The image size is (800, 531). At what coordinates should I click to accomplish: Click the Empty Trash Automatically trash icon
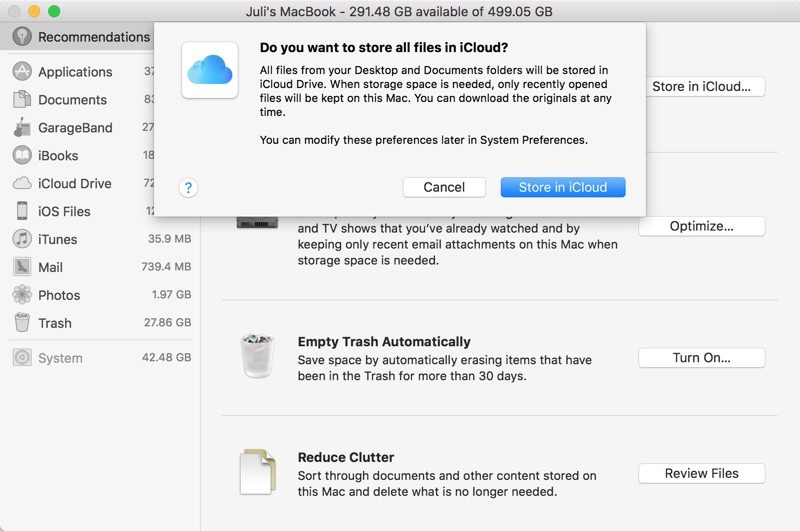[257, 356]
